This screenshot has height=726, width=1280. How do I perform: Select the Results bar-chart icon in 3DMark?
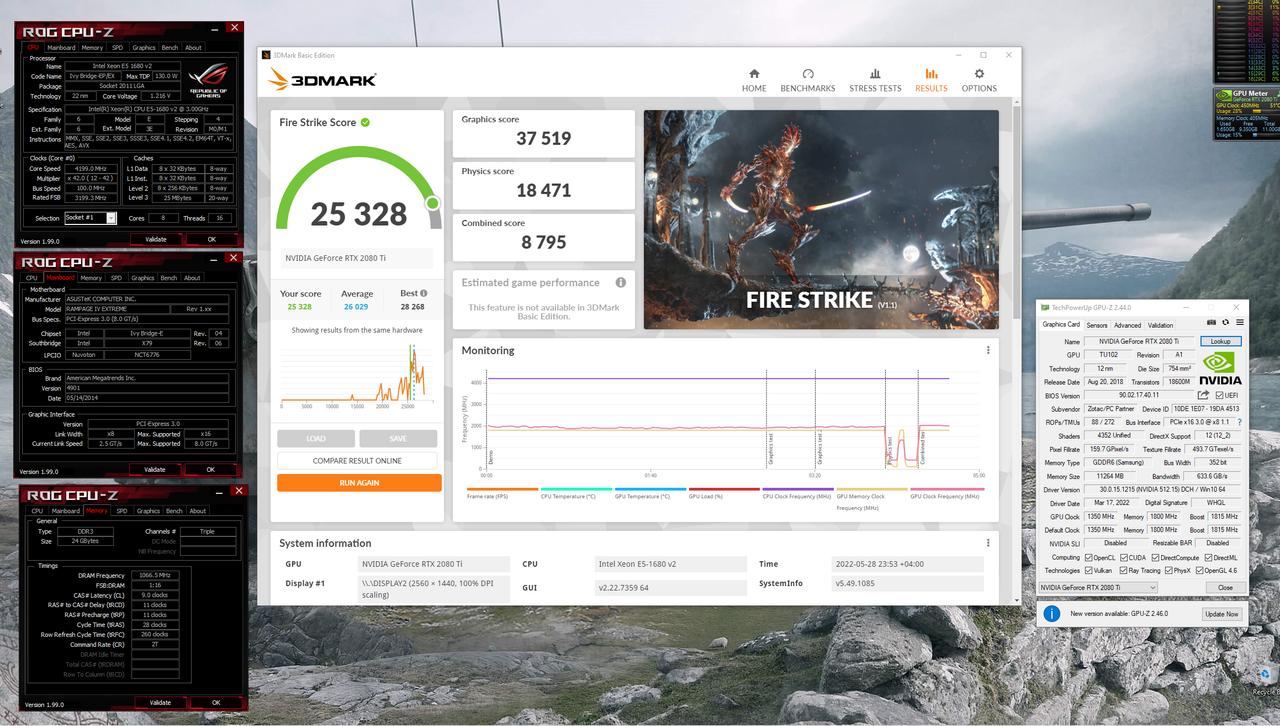[x=931, y=74]
